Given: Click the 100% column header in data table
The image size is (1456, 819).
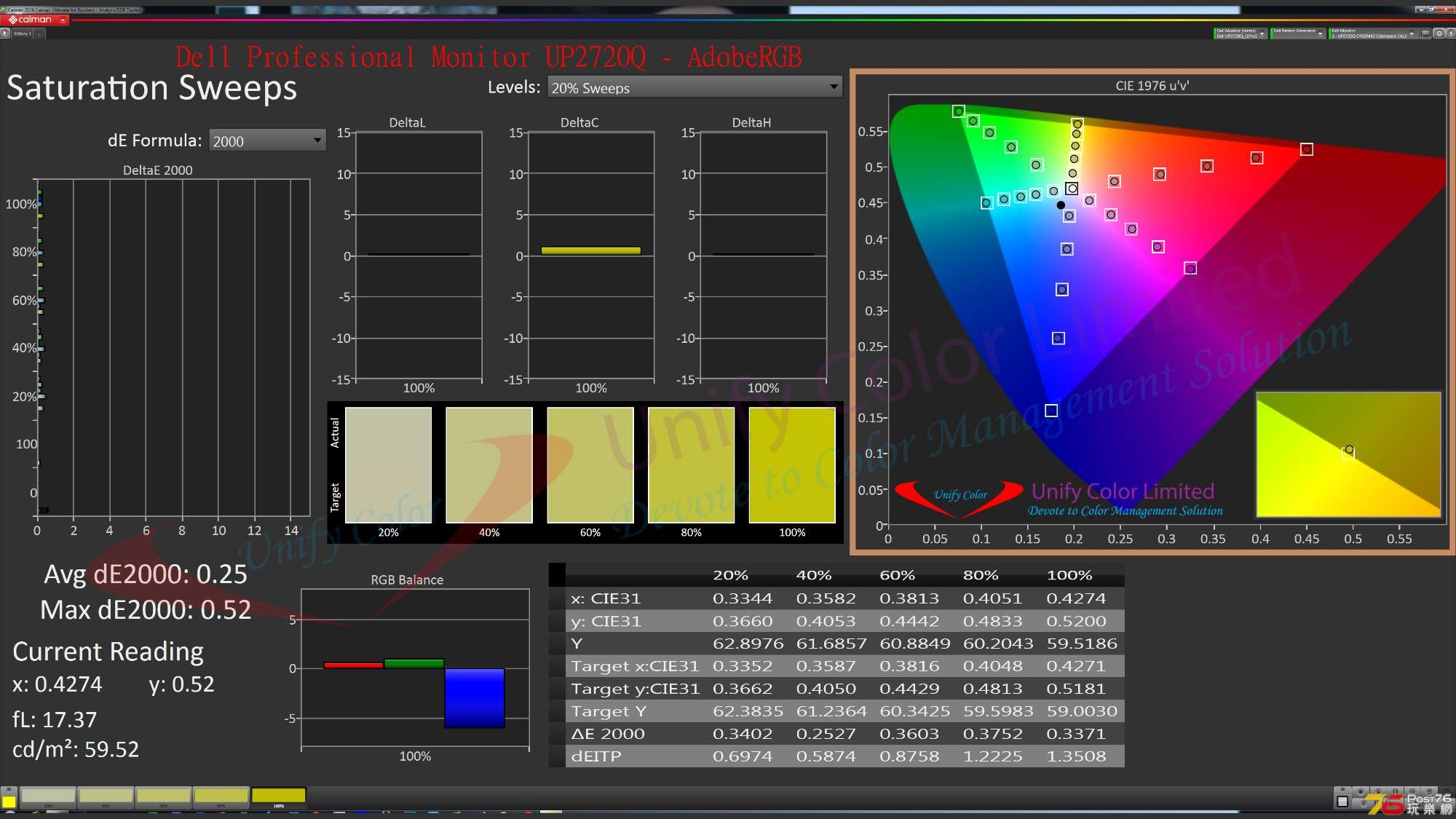Looking at the screenshot, I should 1069,575.
